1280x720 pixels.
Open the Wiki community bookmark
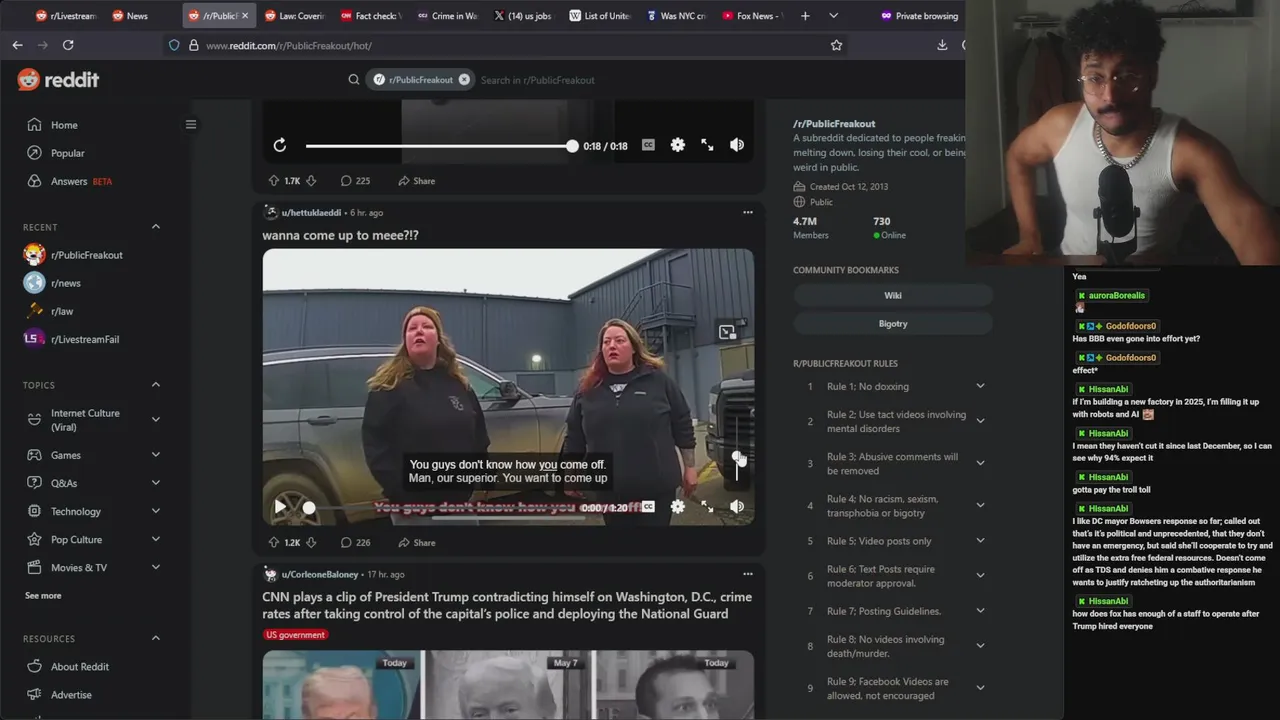point(893,295)
